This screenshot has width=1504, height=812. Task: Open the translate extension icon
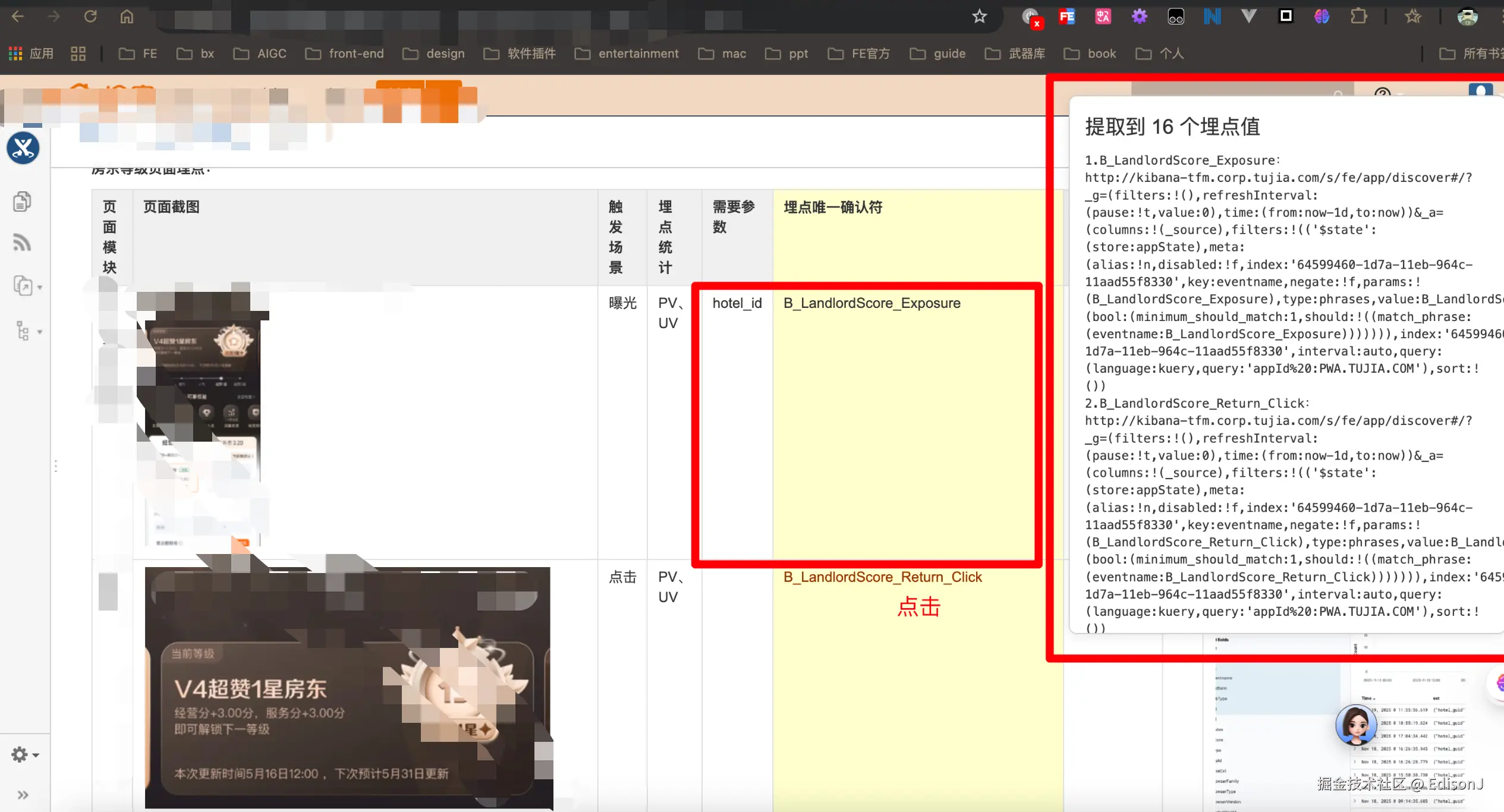pyautogui.click(x=1103, y=17)
